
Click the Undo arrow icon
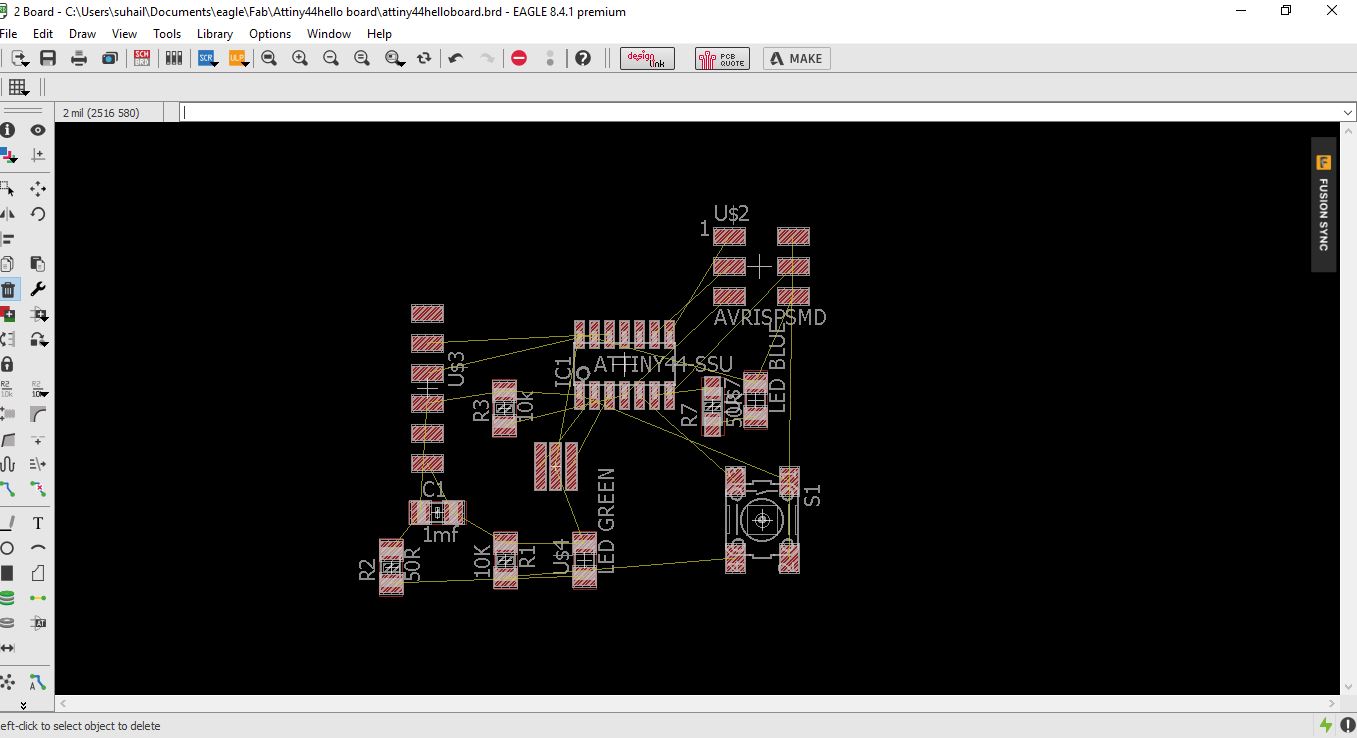(456, 58)
